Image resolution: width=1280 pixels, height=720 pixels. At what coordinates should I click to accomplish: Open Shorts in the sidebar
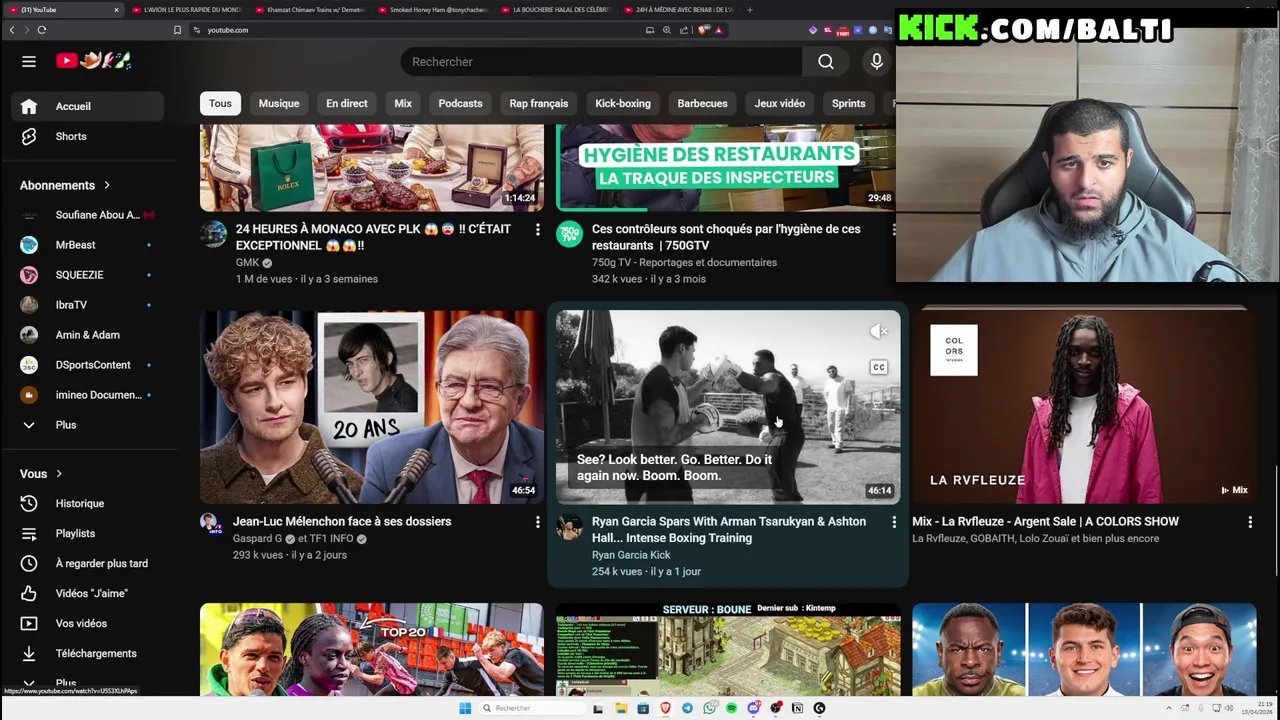pyautogui.click(x=88, y=136)
